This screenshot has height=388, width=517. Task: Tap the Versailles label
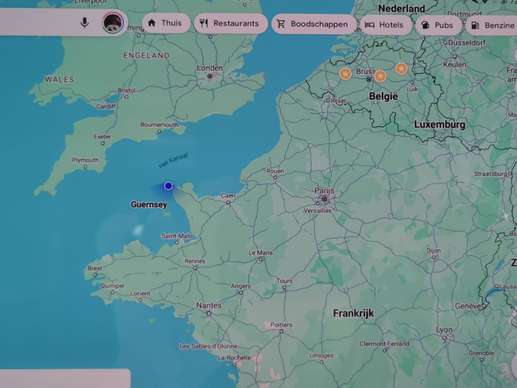tap(318, 211)
